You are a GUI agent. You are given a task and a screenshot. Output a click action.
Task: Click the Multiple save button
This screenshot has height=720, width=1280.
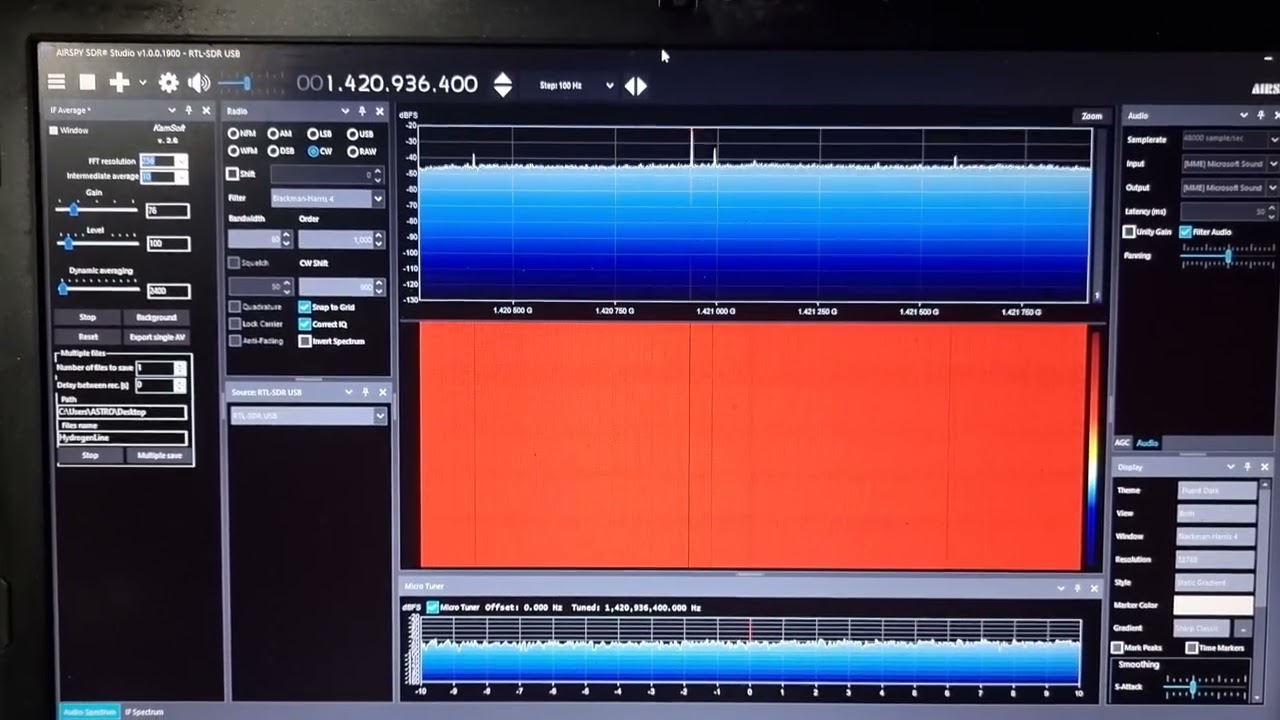[x=159, y=456]
